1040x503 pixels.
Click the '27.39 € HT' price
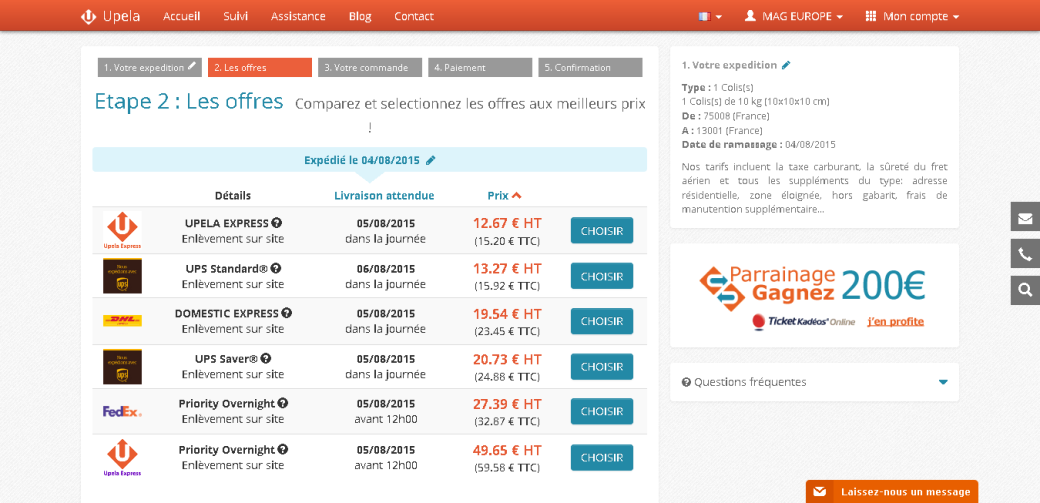click(507, 403)
